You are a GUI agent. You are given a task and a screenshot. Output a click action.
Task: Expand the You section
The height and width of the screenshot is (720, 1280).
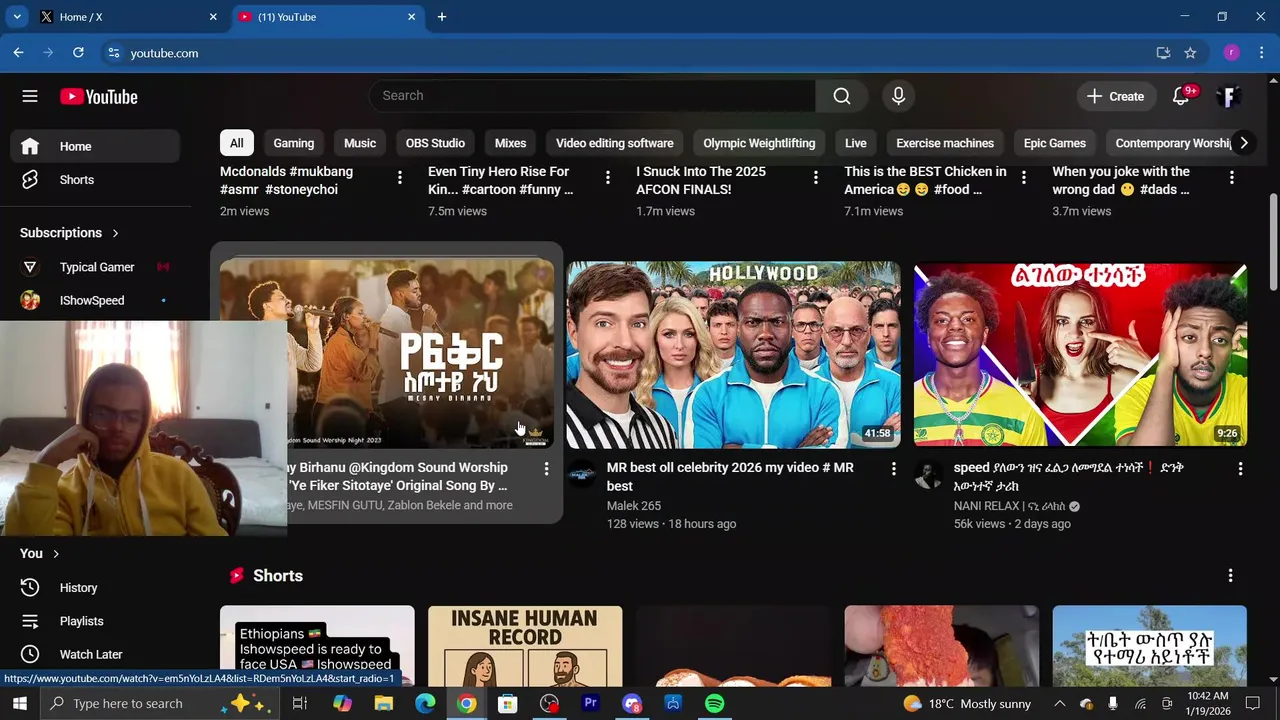click(40, 553)
